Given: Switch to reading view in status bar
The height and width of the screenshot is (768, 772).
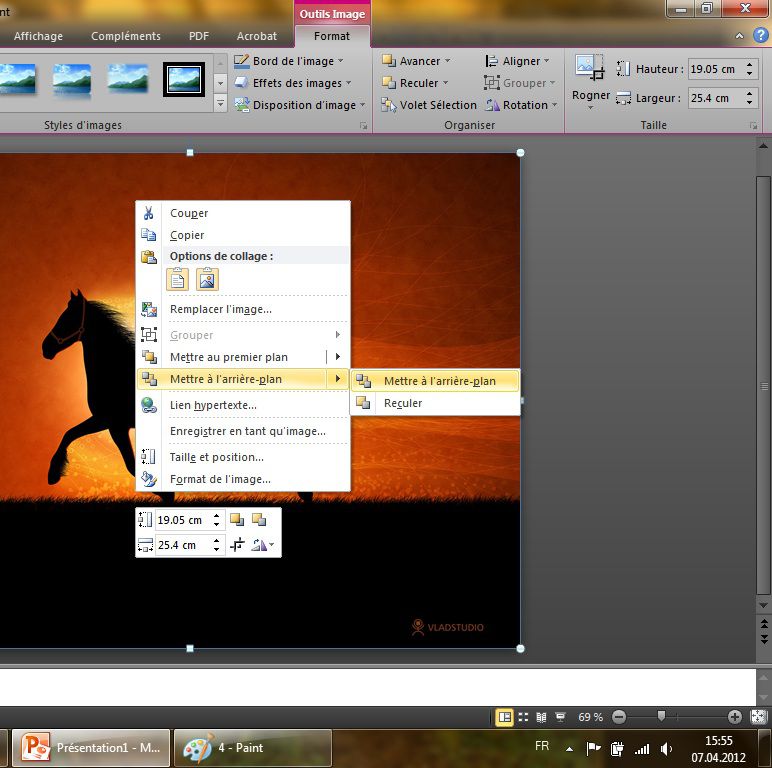Looking at the screenshot, I should click(541, 717).
